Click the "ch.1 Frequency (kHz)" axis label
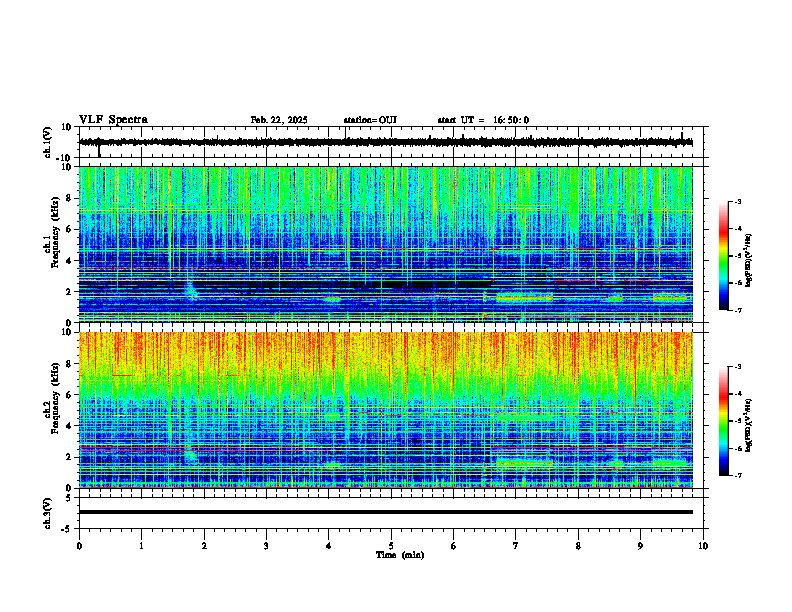The width and height of the screenshot is (792, 612). [52, 232]
